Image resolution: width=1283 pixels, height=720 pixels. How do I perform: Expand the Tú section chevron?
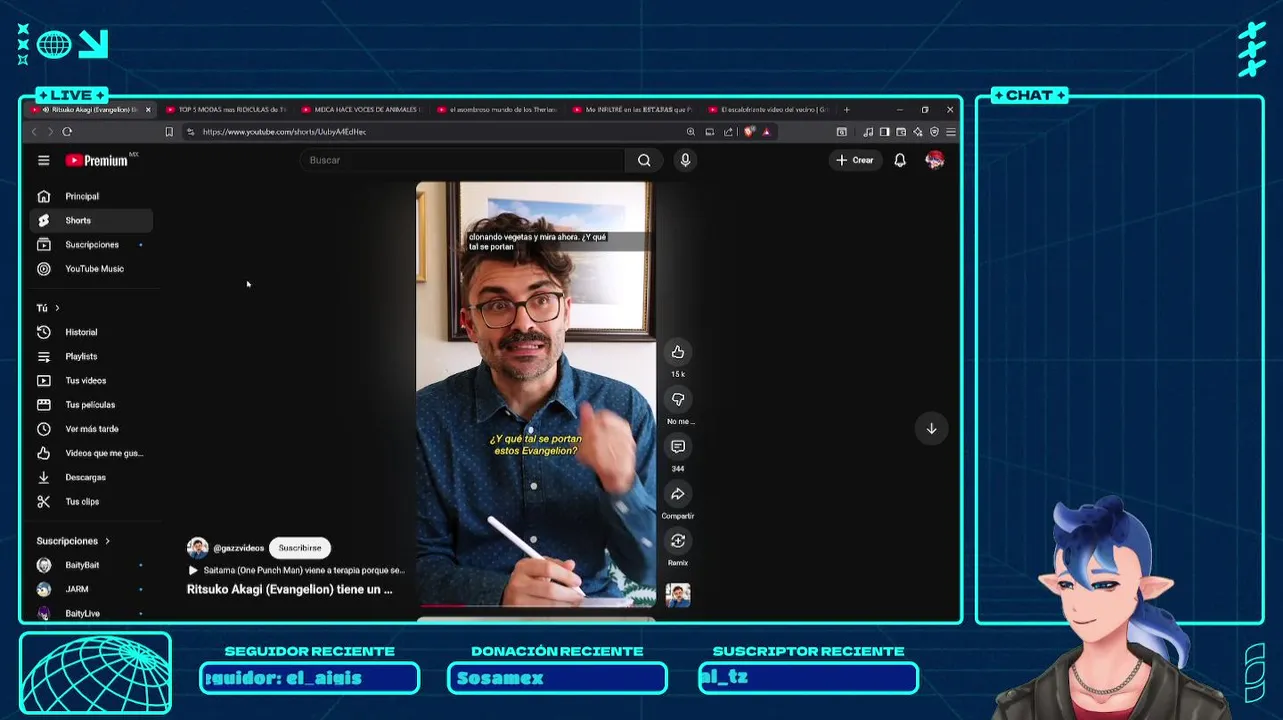[57, 308]
